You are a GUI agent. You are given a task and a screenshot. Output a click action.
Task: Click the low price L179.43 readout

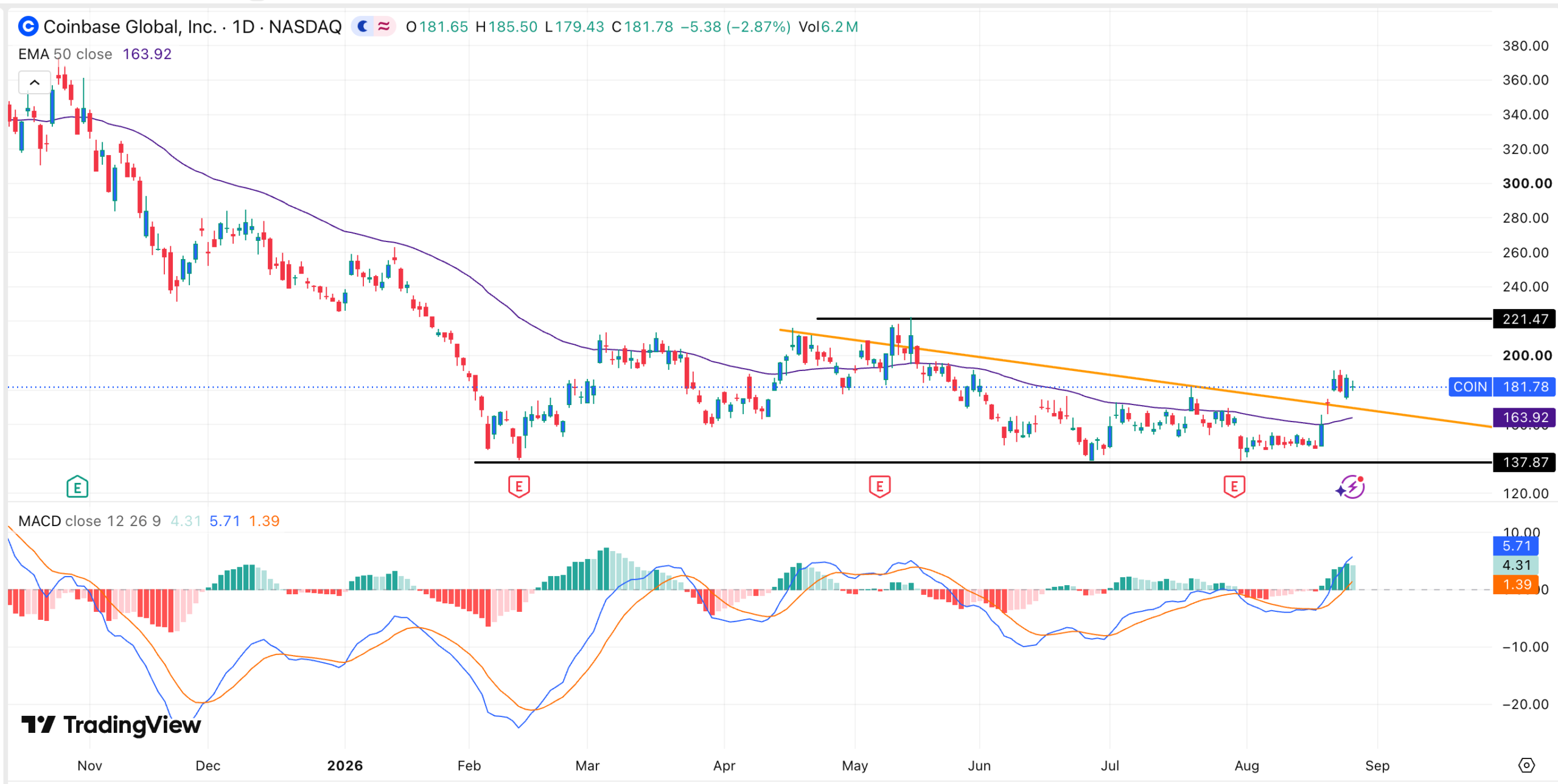(575, 27)
